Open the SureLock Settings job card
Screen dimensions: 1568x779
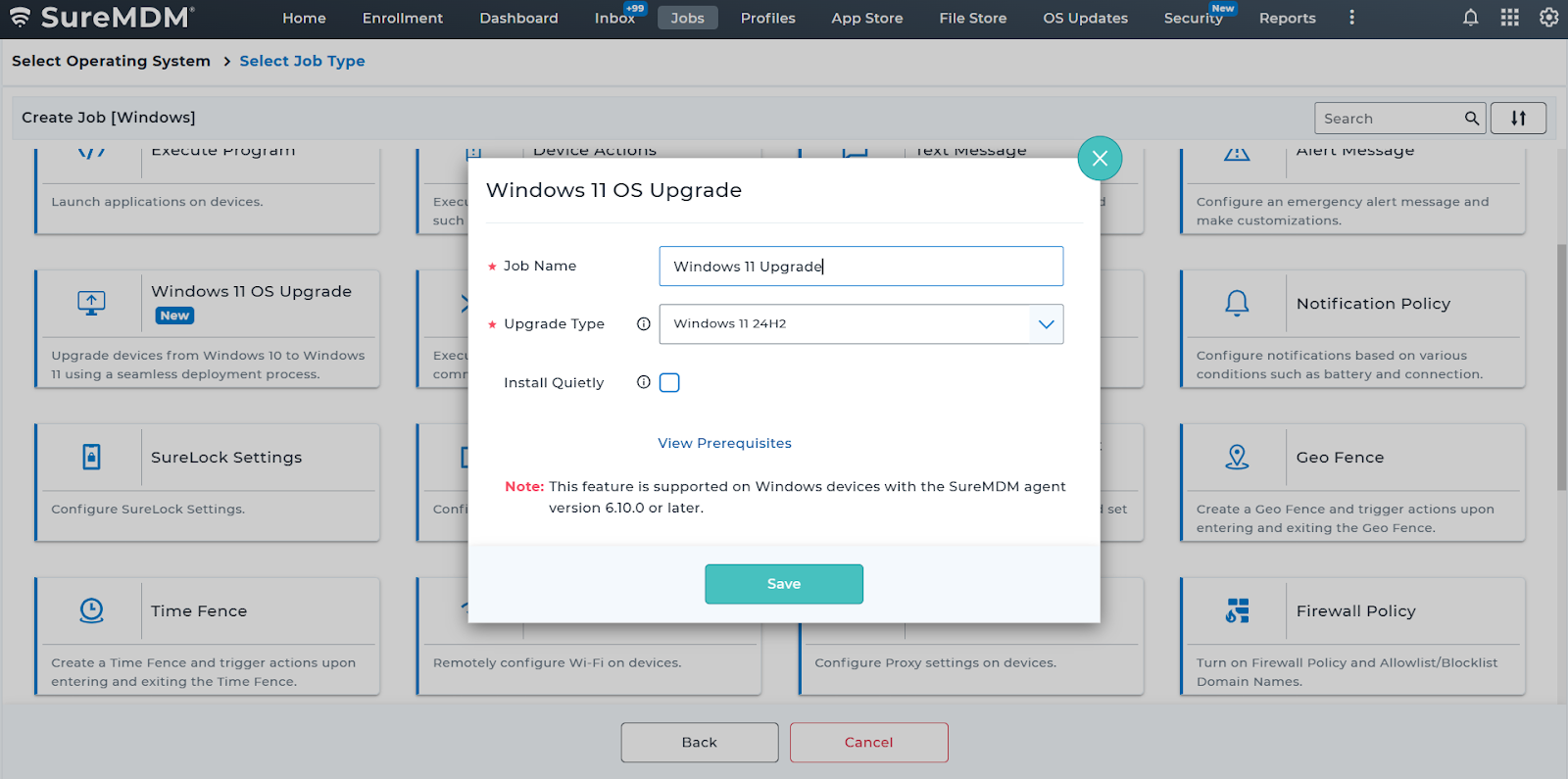click(207, 482)
